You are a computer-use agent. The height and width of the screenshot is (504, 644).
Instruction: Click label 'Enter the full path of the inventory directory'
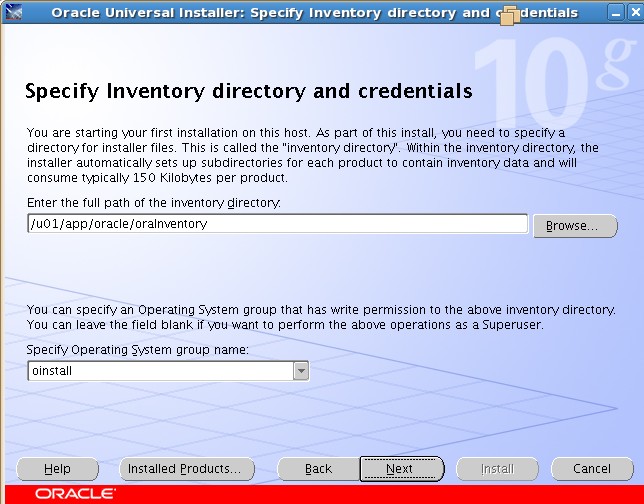154,203
